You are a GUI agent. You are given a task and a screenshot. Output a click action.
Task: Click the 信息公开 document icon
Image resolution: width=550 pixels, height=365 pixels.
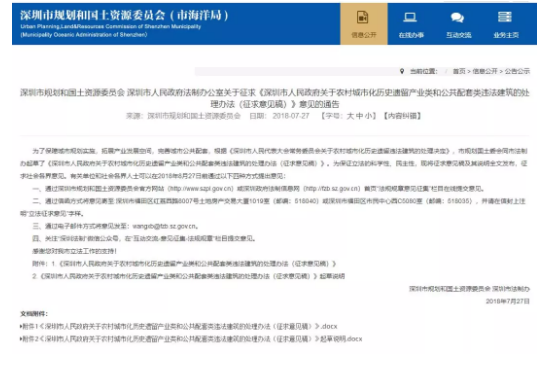coord(362,17)
